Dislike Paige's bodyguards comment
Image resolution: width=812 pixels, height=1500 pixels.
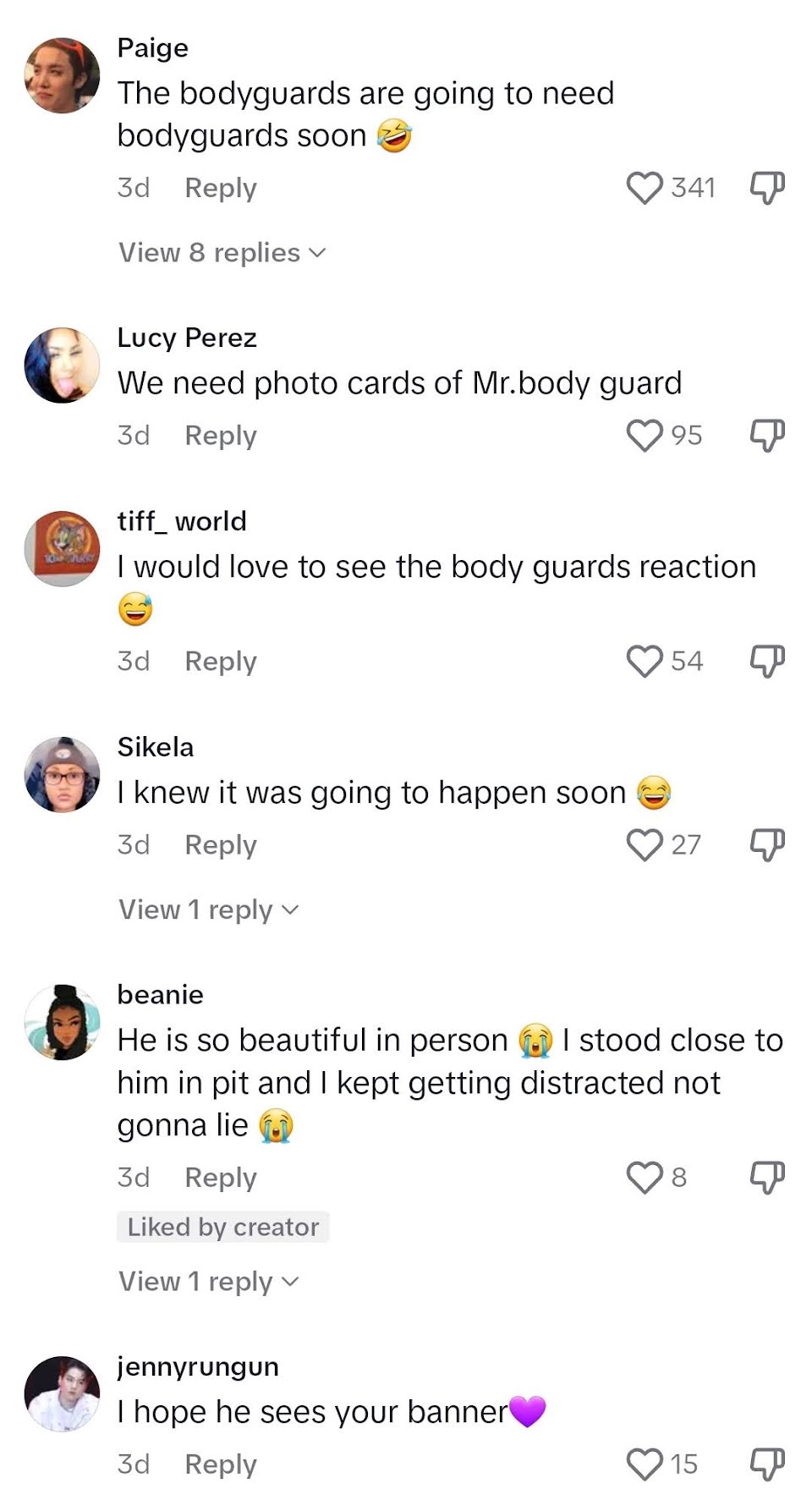pos(767,188)
